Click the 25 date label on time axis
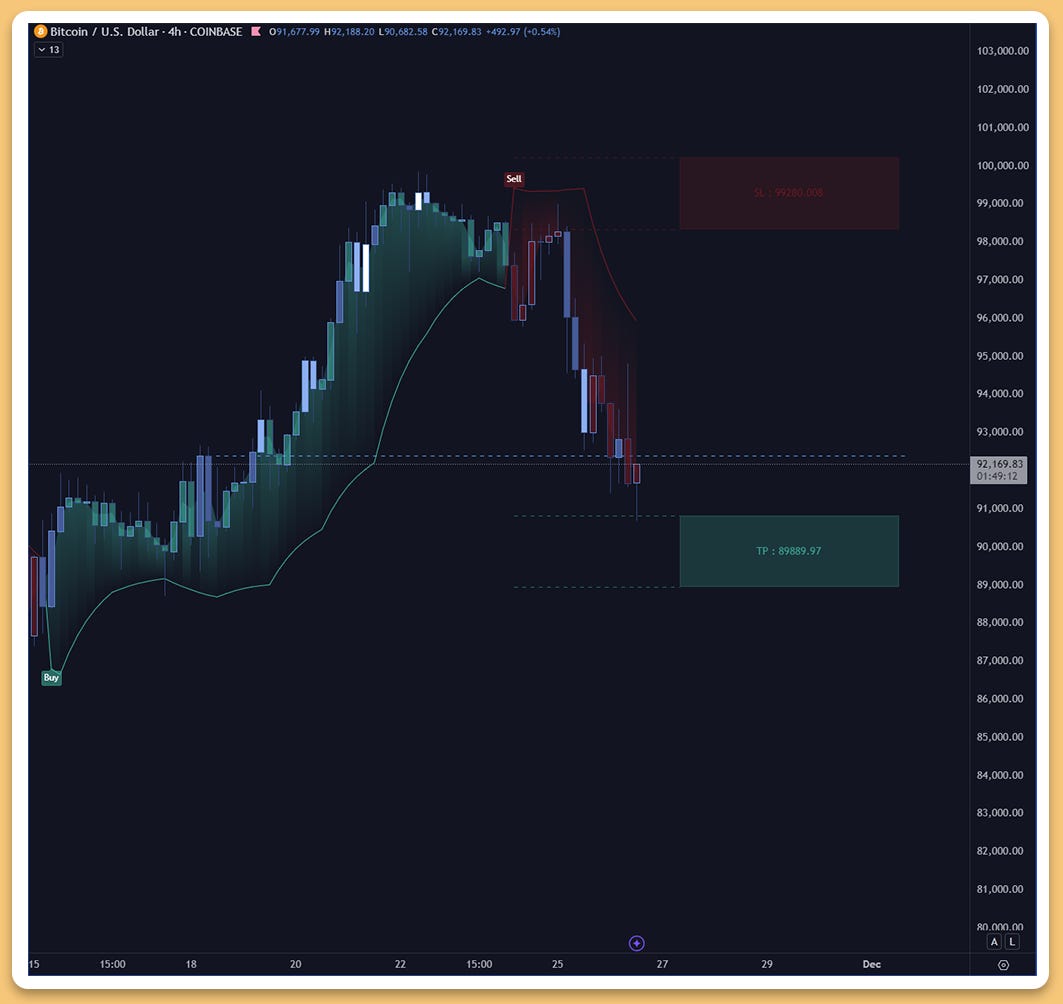The image size is (1063, 1004). (x=557, y=964)
